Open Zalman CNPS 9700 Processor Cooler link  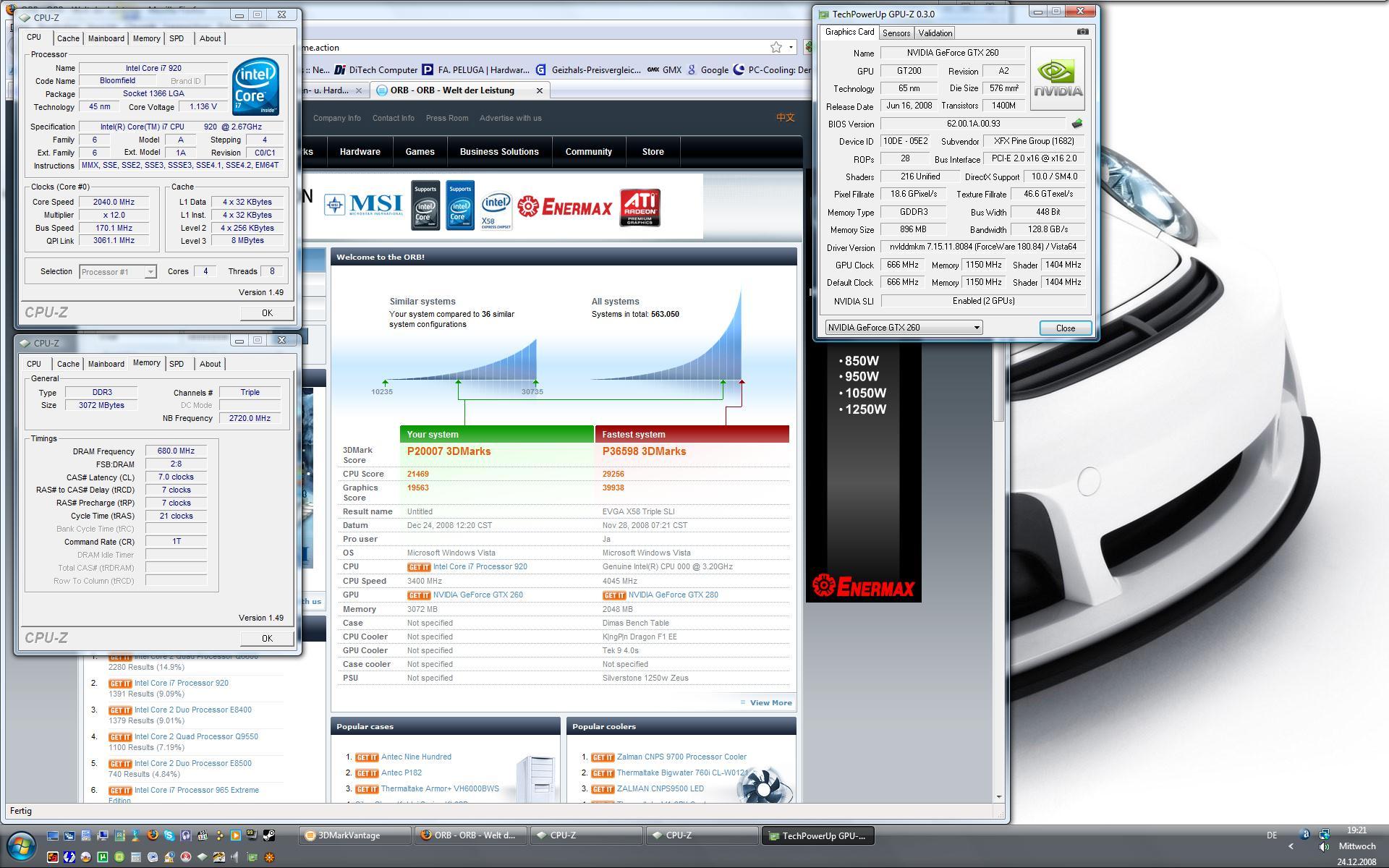(x=681, y=757)
